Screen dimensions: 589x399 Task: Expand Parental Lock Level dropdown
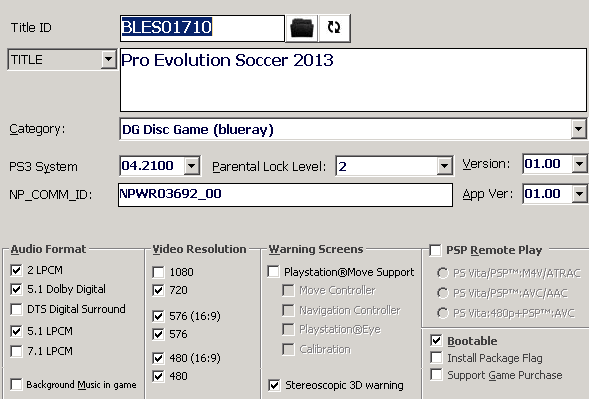coord(444,166)
